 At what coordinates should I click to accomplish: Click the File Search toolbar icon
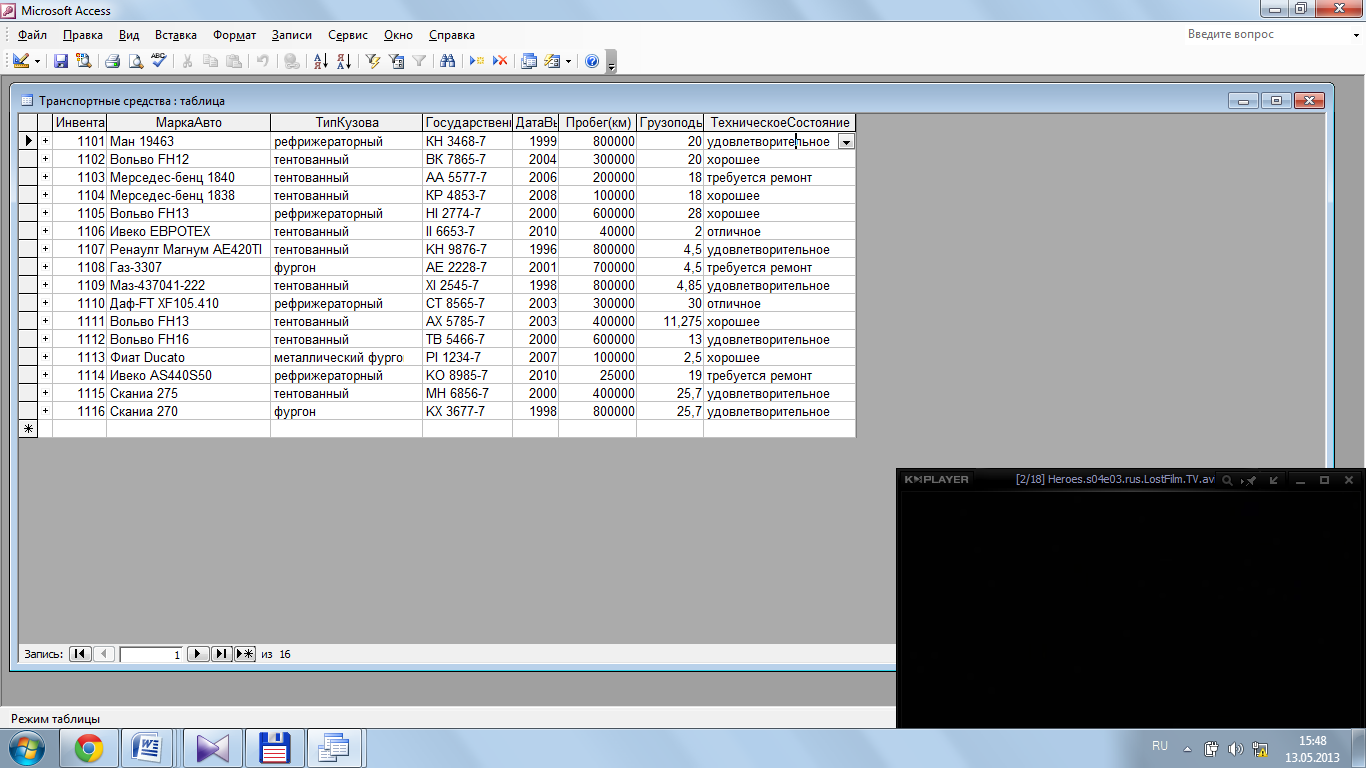(x=83, y=61)
